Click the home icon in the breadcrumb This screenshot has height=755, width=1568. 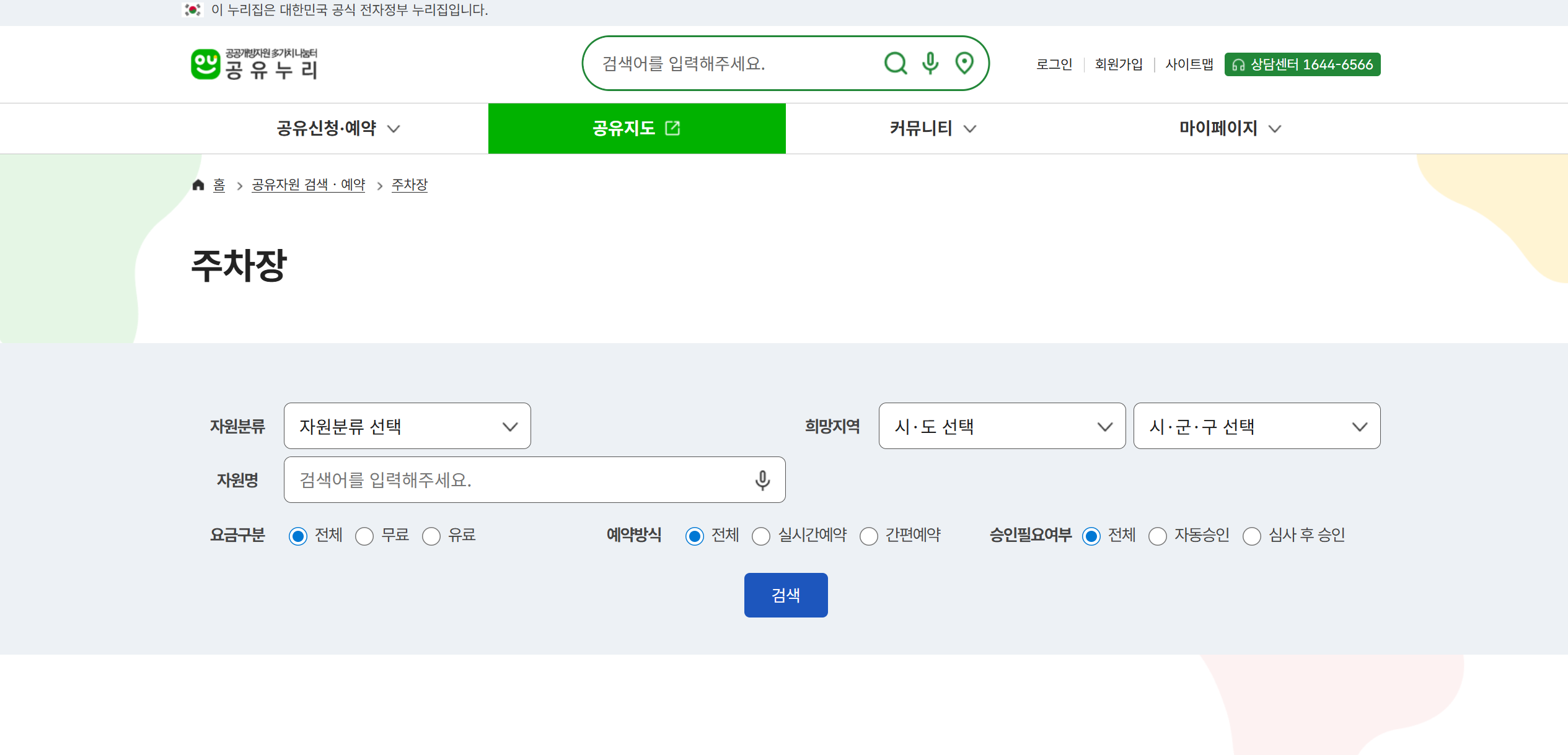(x=198, y=184)
